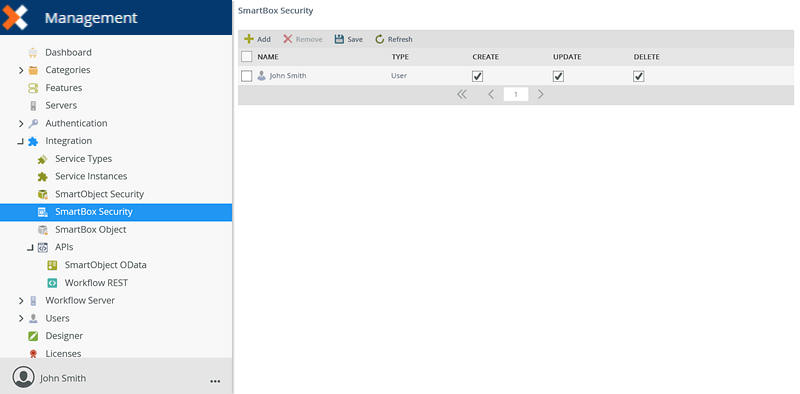Open Designer in the navigation tree
The image size is (800, 394).
tap(64, 336)
